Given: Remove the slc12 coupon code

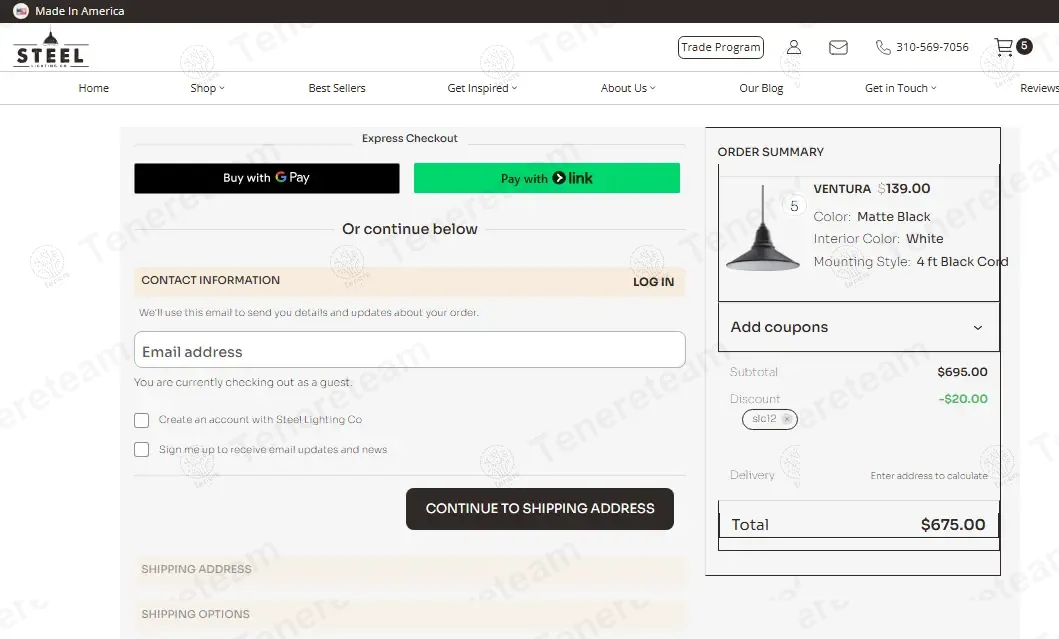Looking at the screenshot, I should pos(787,419).
